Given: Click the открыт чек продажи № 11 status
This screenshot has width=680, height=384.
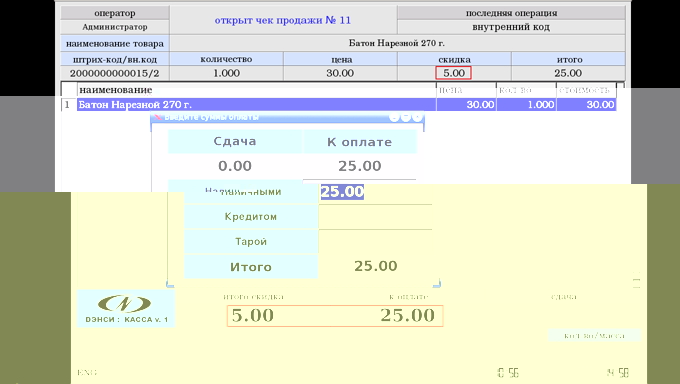Looking at the screenshot, I should 283,20.
